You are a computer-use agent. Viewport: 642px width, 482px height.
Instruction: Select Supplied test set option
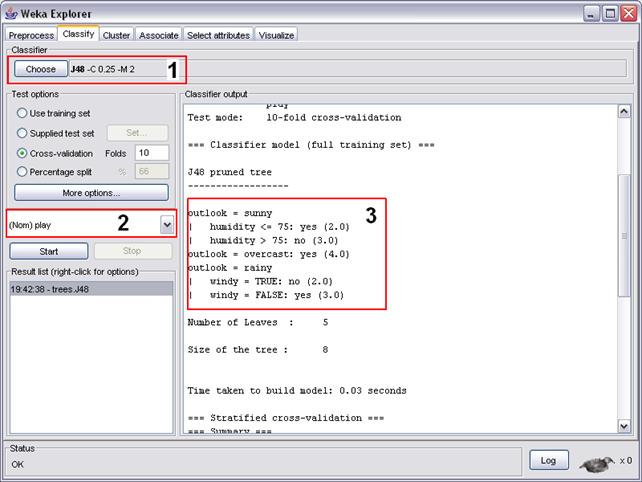[x=21, y=133]
